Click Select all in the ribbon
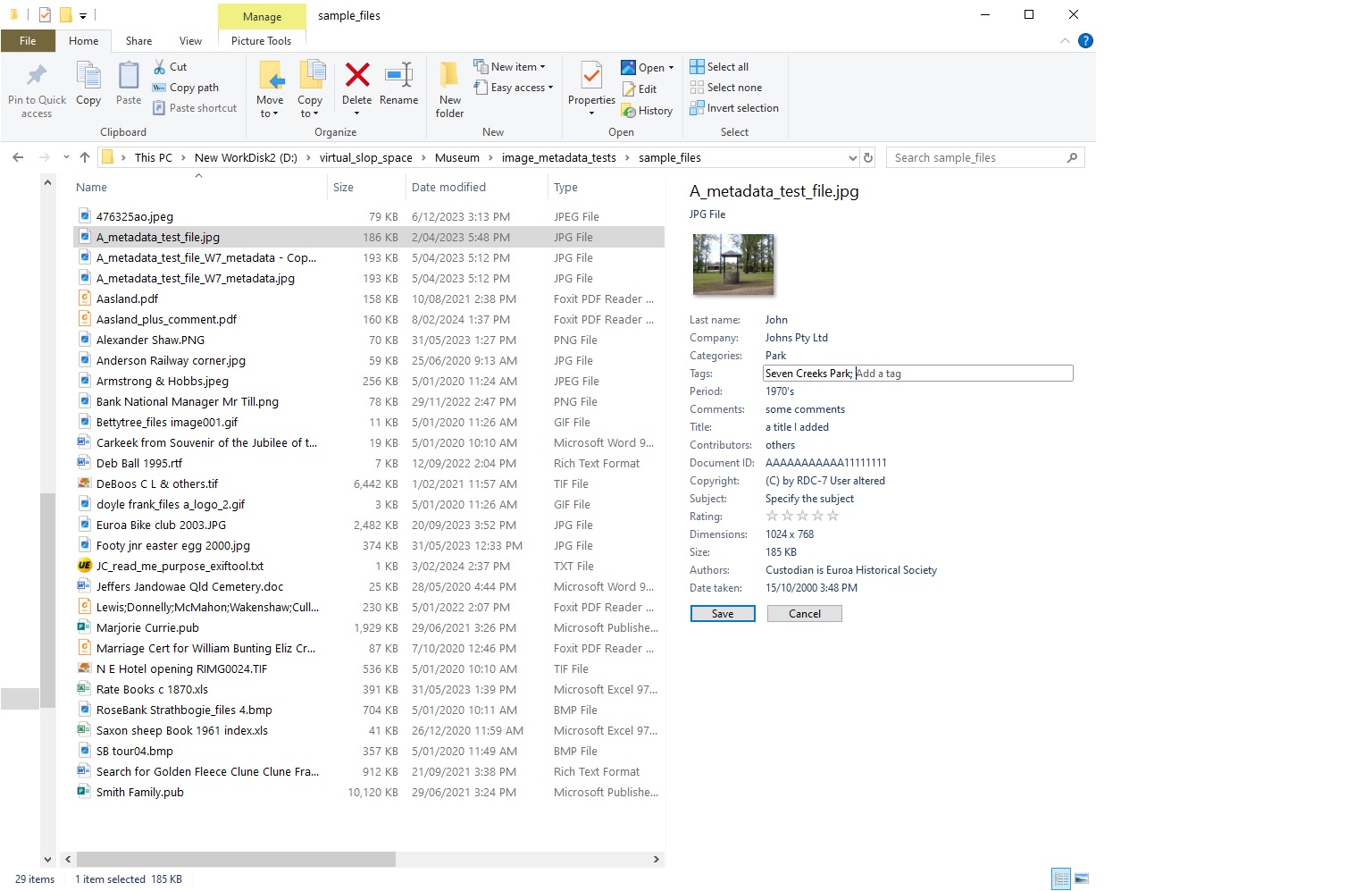The image size is (1372, 891). point(720,66)
